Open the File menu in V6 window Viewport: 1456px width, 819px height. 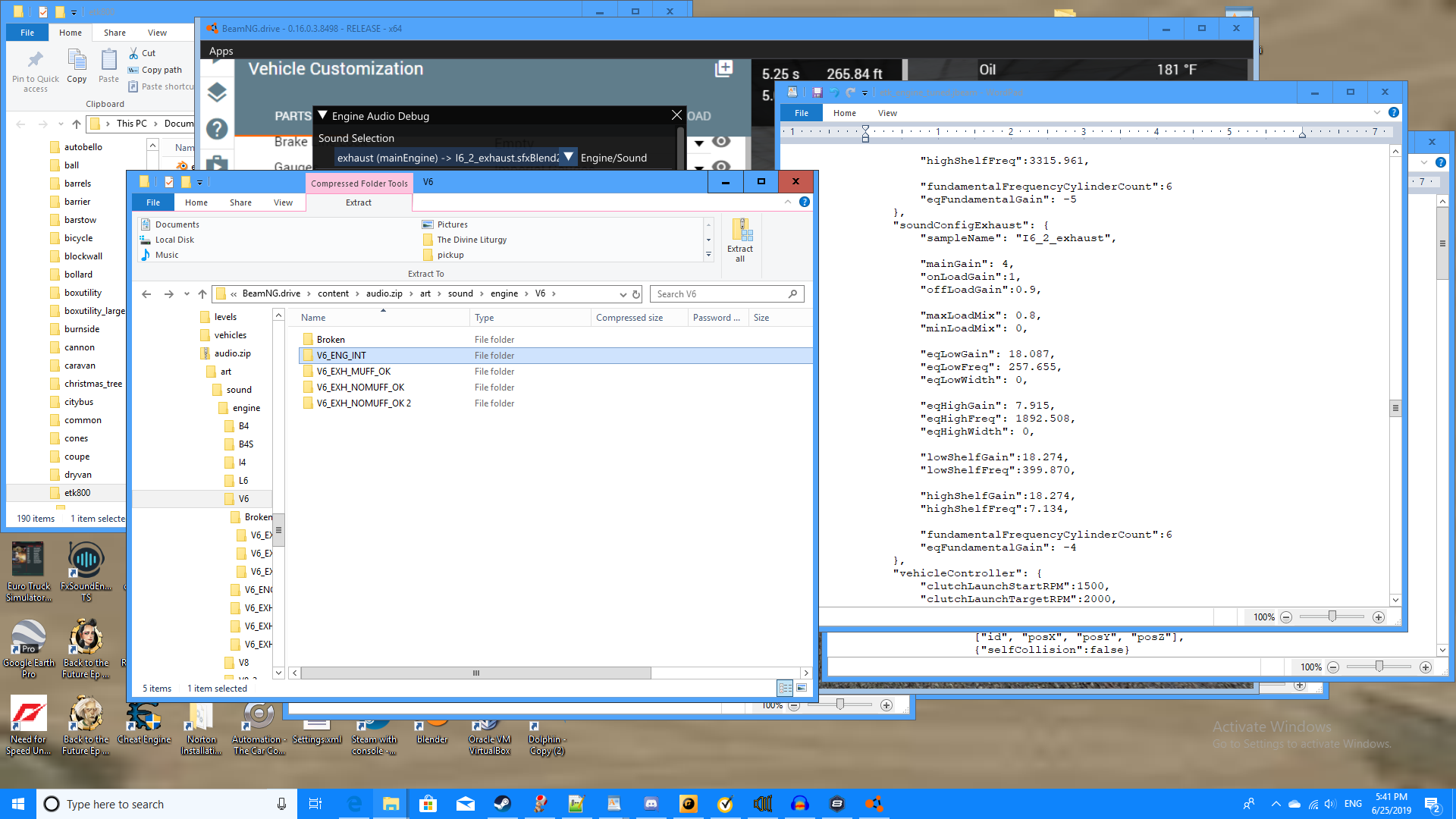tap(153, 202)
